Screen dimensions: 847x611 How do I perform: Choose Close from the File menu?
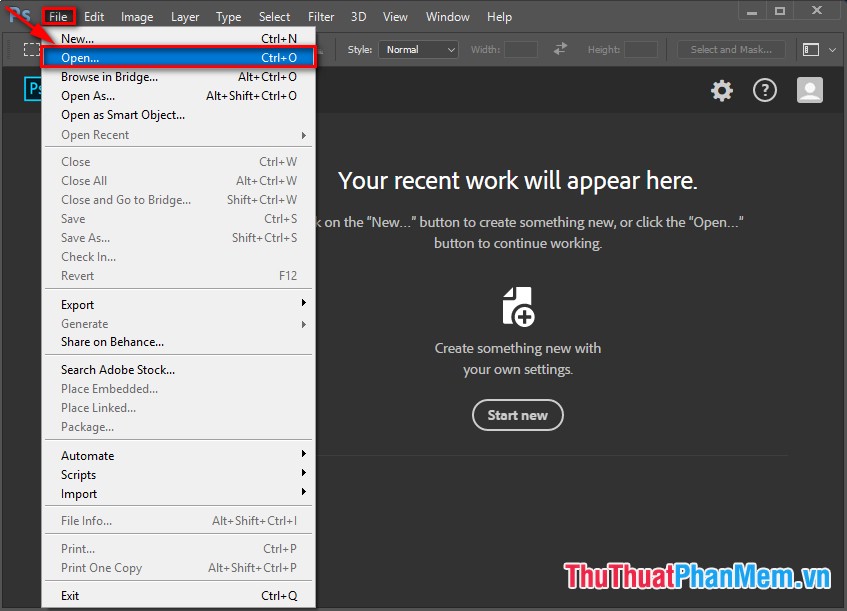point(178,162)
